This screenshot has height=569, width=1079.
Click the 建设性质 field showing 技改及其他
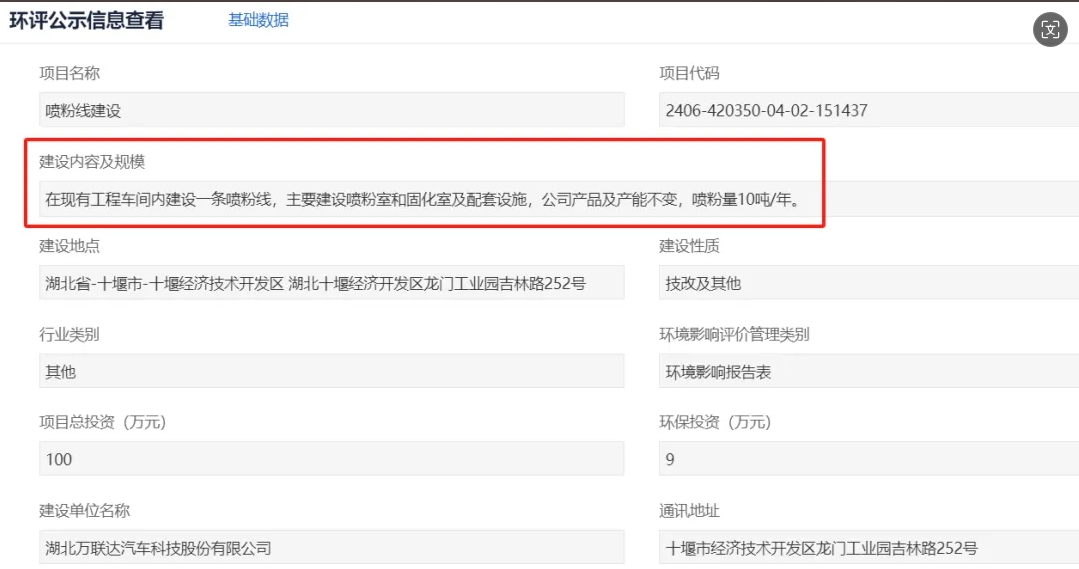click(868, 283)
